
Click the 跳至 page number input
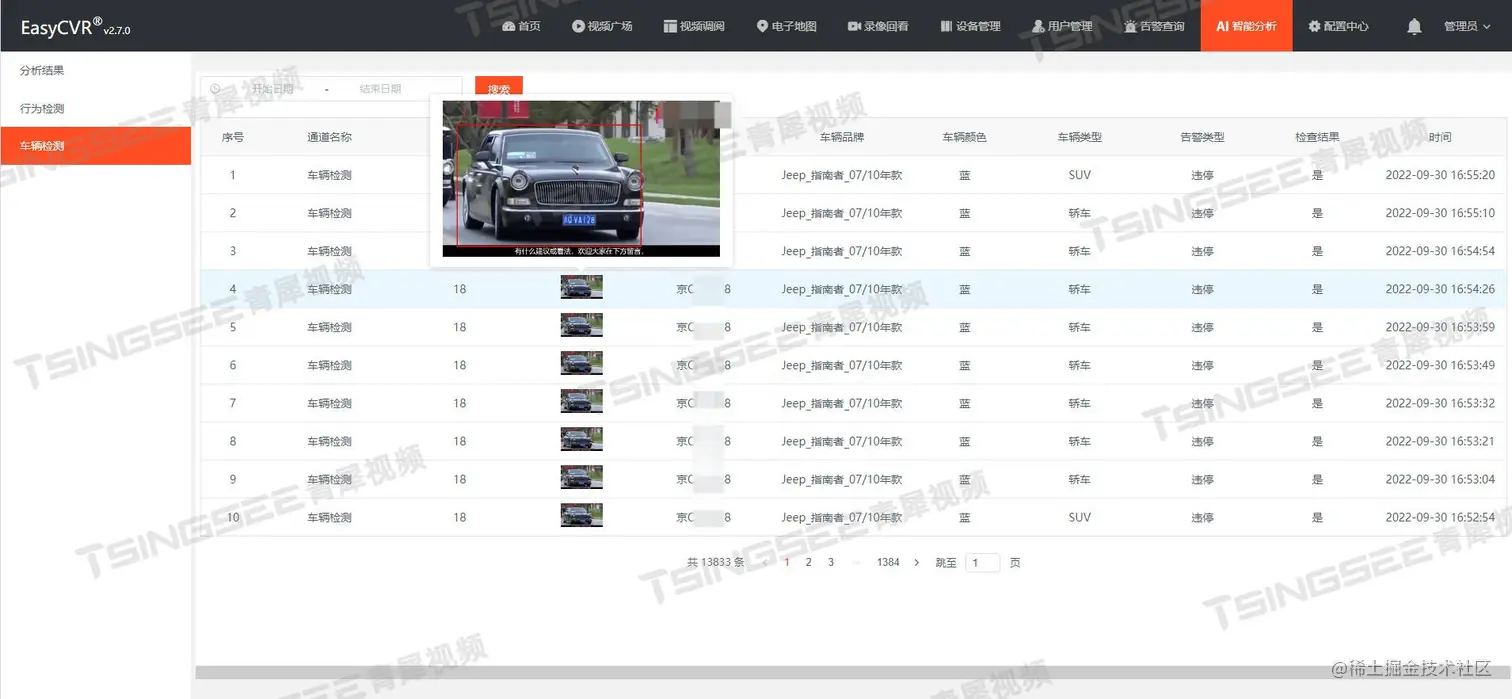coord(982,563)
